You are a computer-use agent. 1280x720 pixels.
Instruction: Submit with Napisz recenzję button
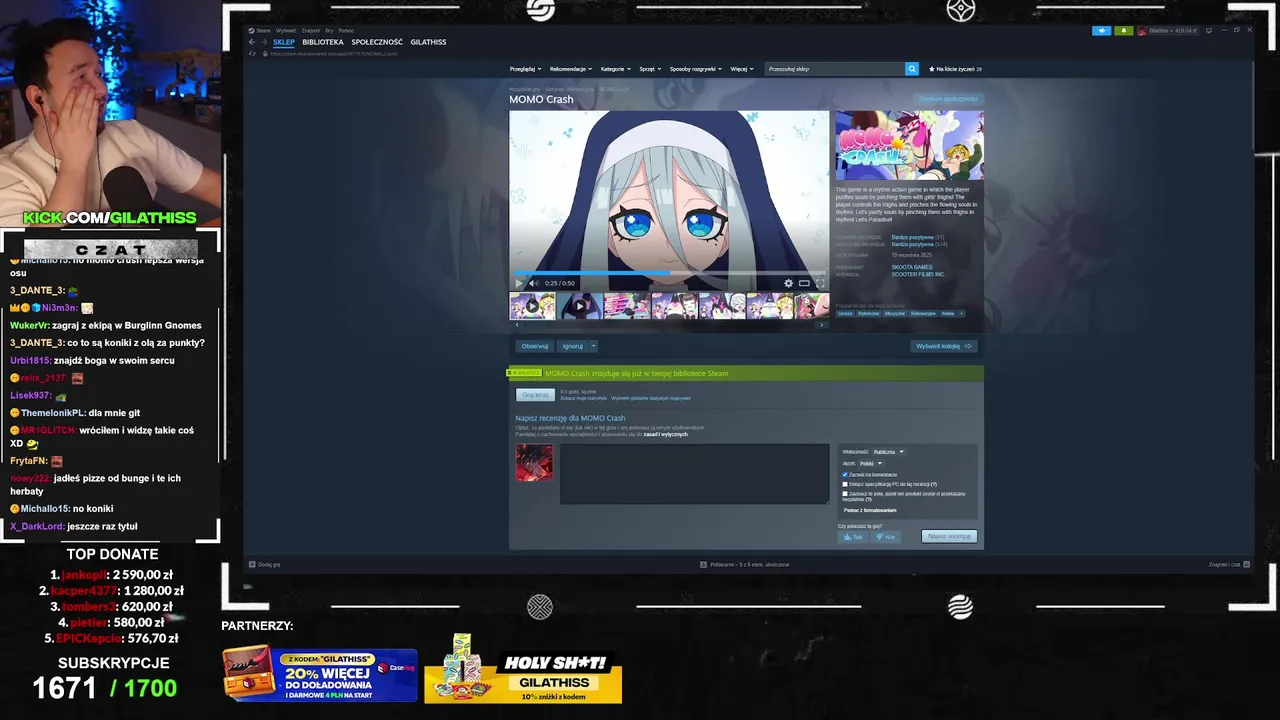point(949,537)
